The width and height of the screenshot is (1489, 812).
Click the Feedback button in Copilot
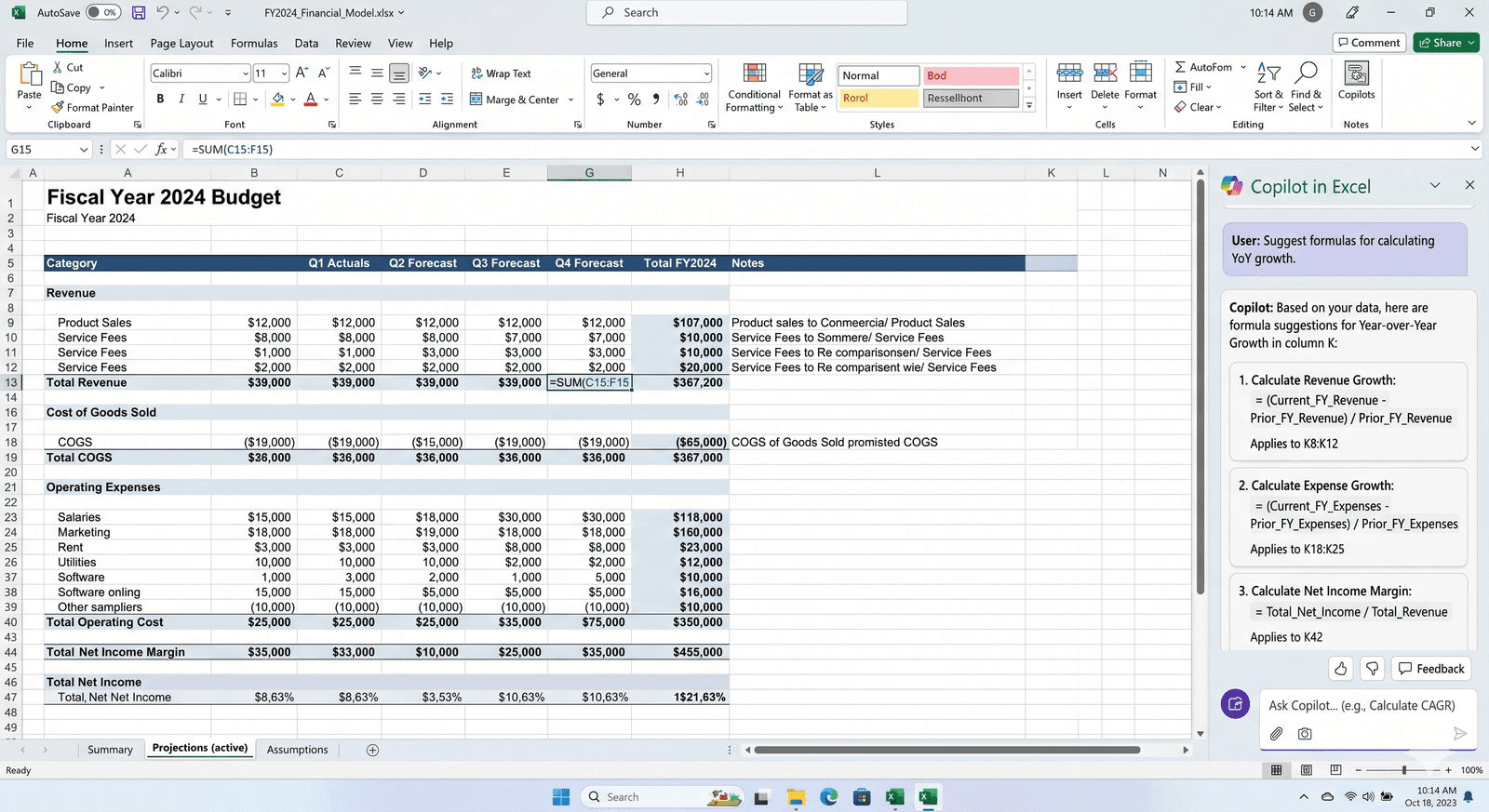[1430, 669]
